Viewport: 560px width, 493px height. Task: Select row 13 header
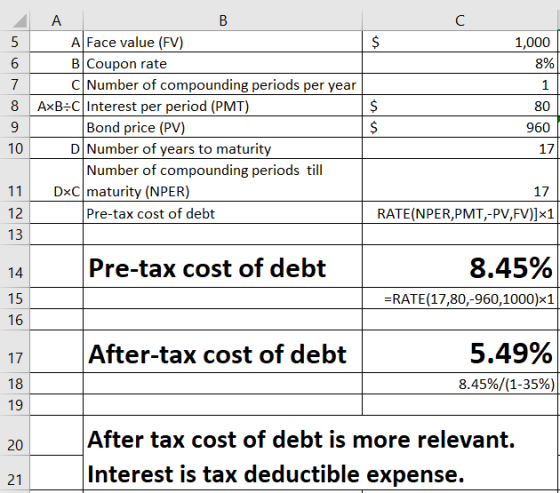(x=15, y=235)
